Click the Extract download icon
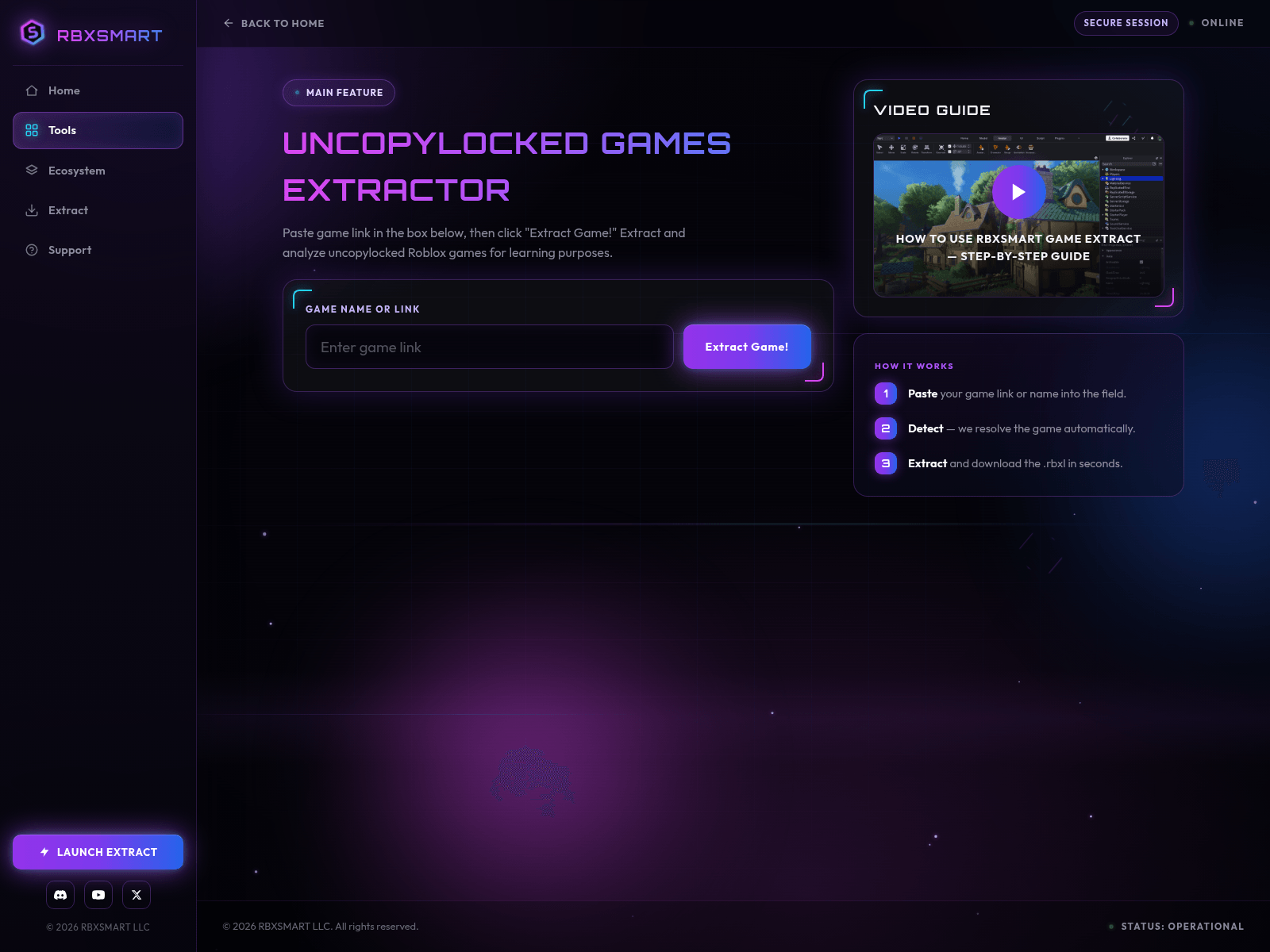This screenshot has width=1270, height=952. pos(32,210)
